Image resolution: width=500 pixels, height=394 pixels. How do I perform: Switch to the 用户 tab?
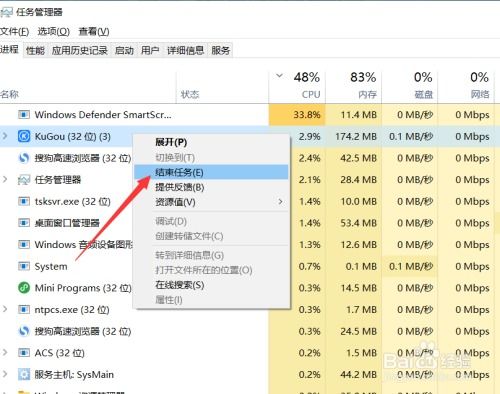pyautogui.click(x=150, y=50)
